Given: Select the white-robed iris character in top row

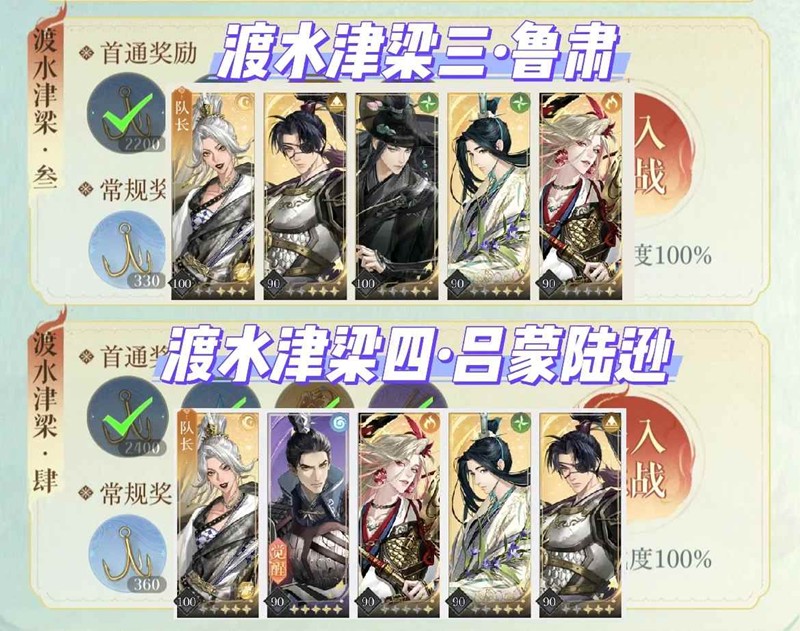Looking at the screenshot, I should [489, 196].
